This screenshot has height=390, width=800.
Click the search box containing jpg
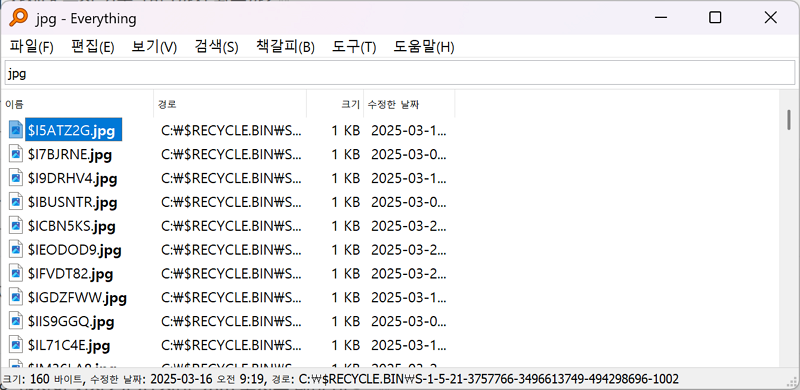click(399, 73)
